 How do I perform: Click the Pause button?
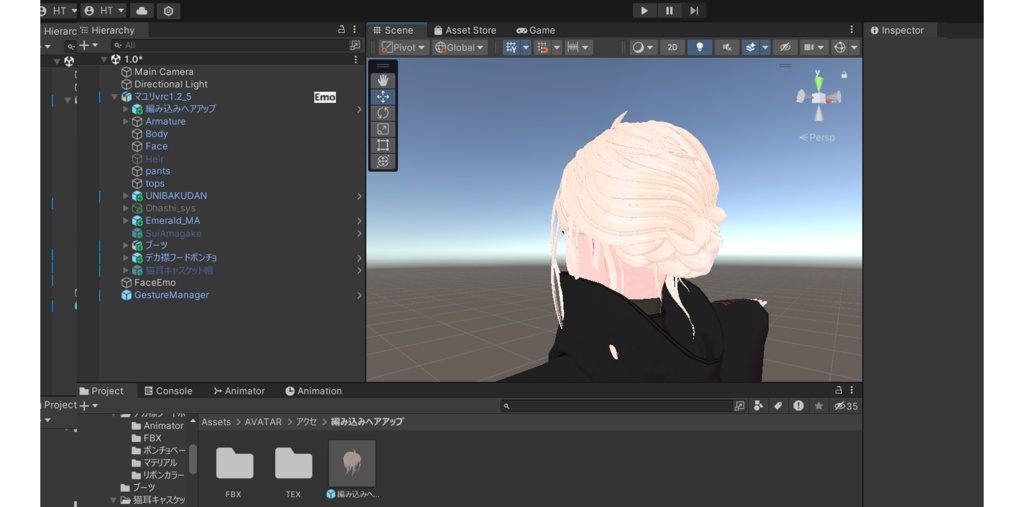click(669, 10)
